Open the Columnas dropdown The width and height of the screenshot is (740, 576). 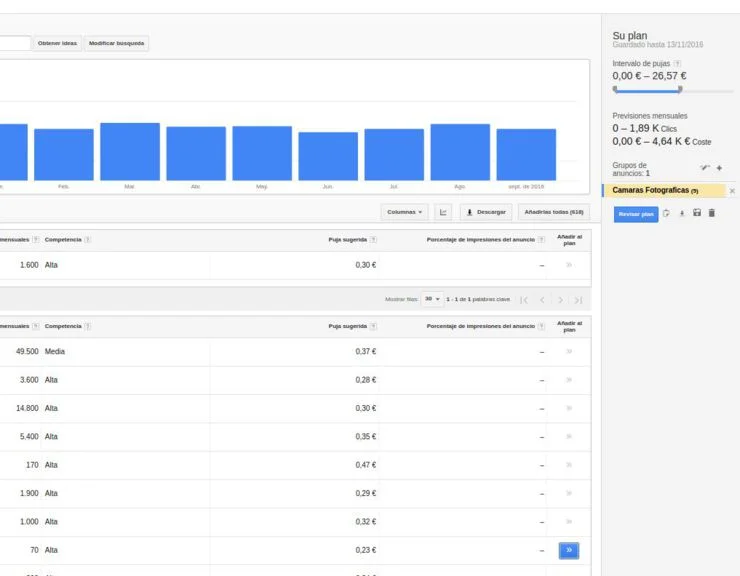pyautogui.click(x=405, y=212)
